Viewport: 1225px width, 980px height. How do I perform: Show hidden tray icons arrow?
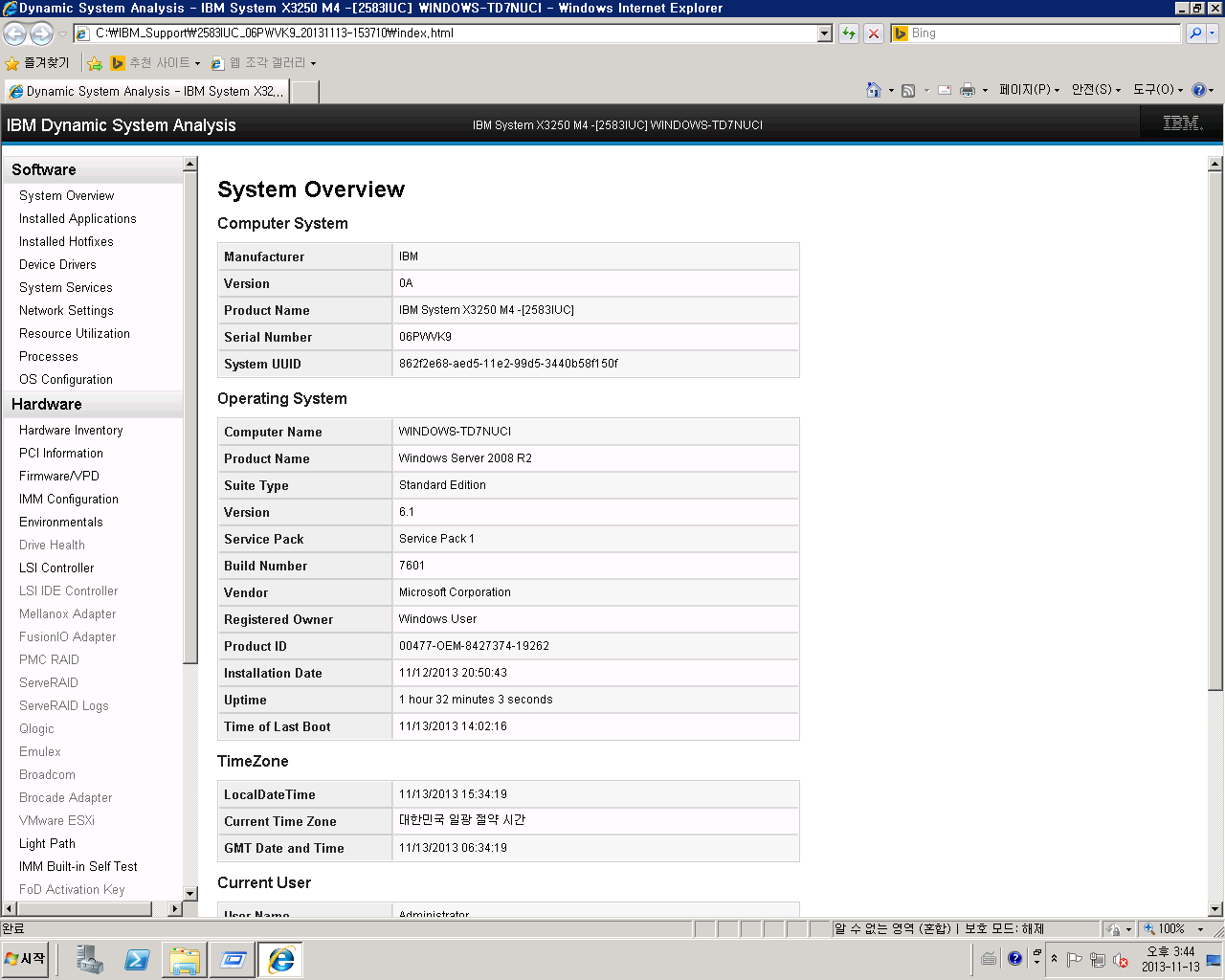pos(1054,959)
